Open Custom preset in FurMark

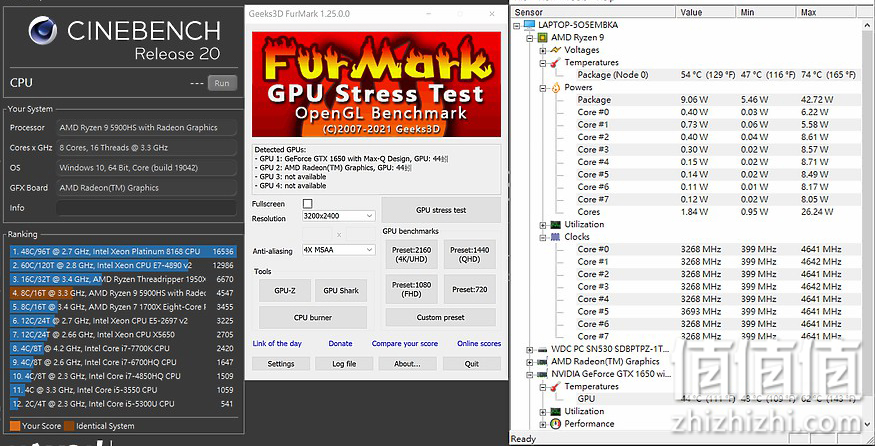coord(440,317)
